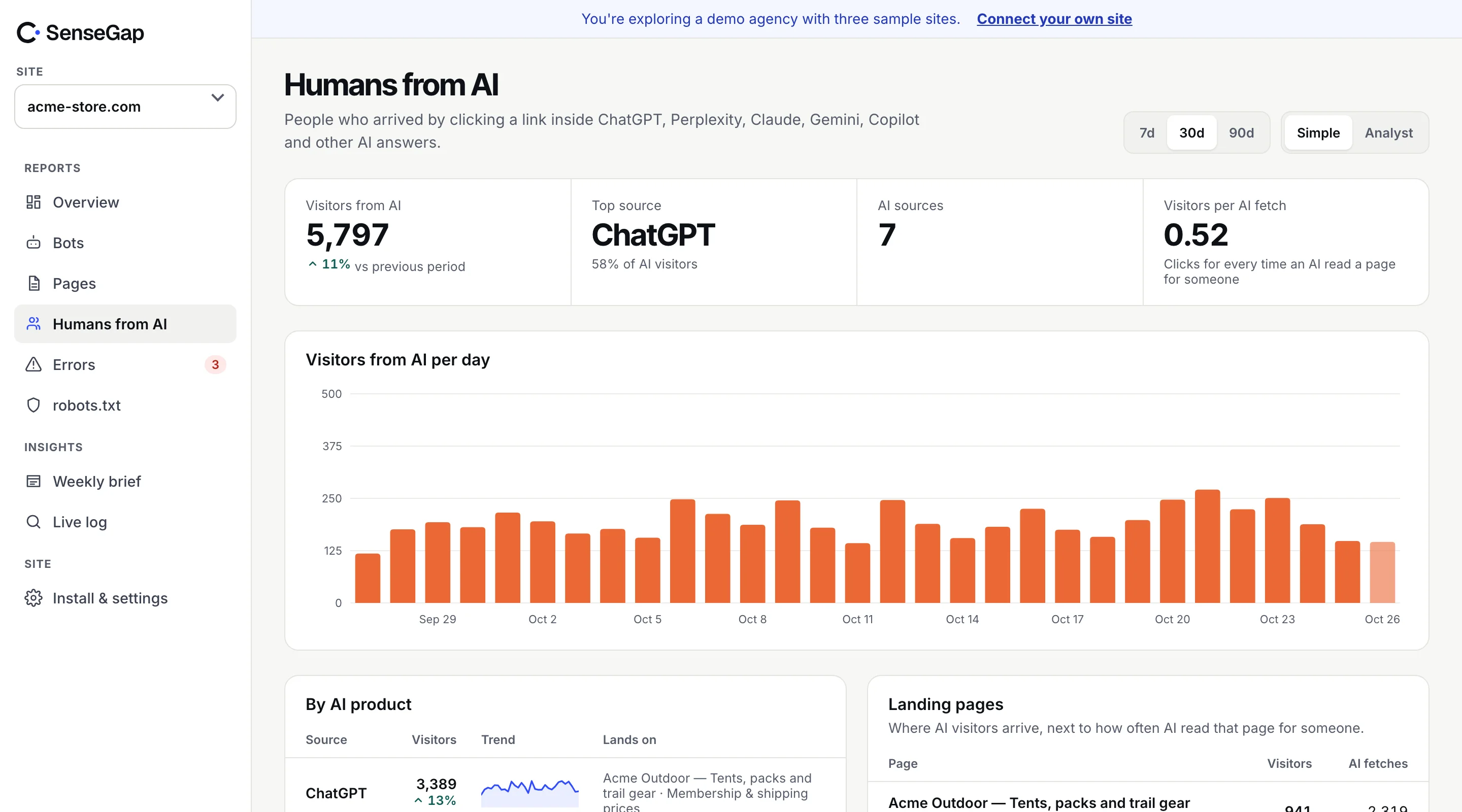Viewport: 1462px width, 812px height.
Task: Open the robots.txt page
Action: coord(125,405)
